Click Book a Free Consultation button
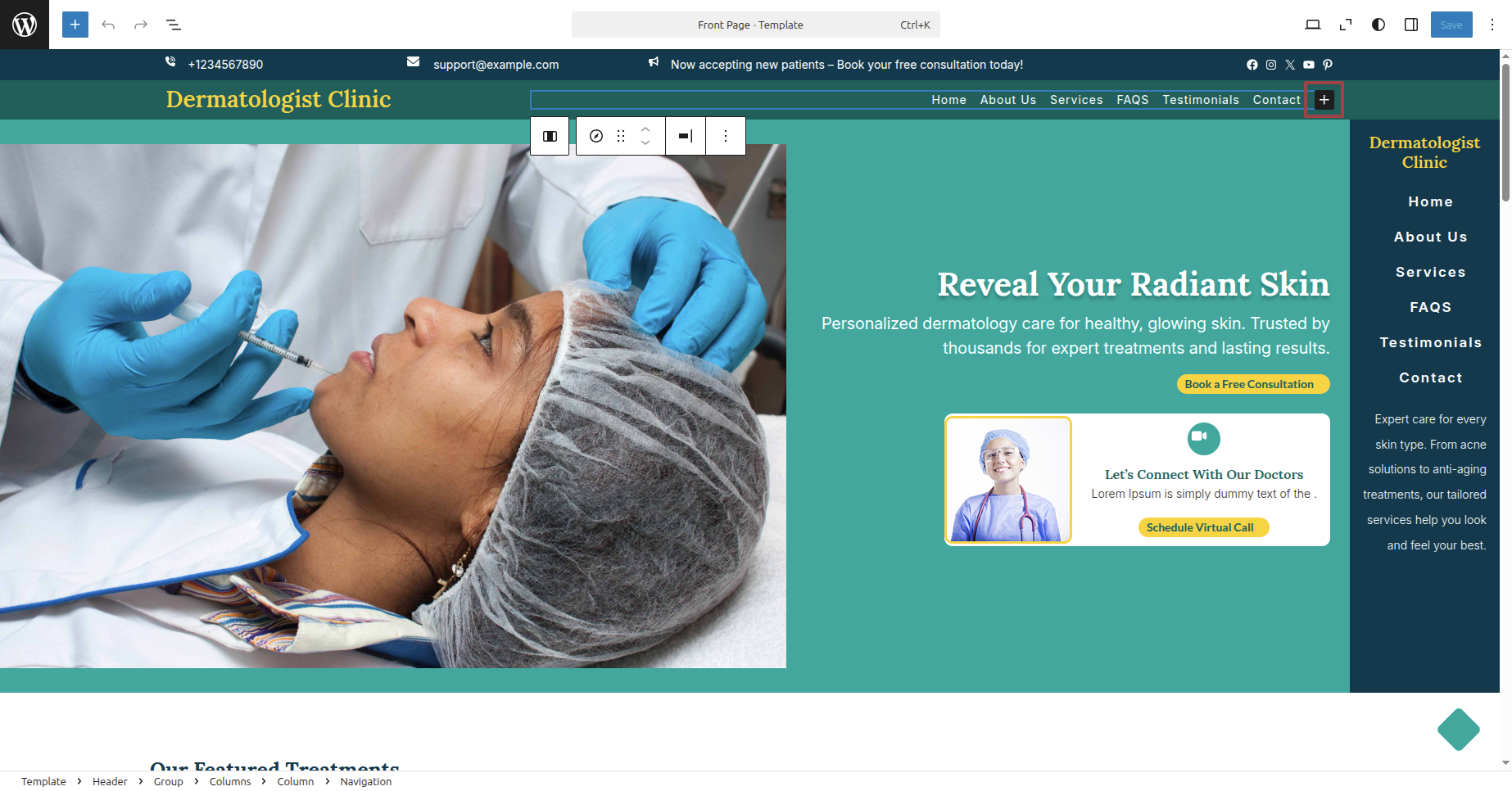Image resolution: width=1512 pixels, height=791 pixels. pyautogui.click(x=1252, y=384)
